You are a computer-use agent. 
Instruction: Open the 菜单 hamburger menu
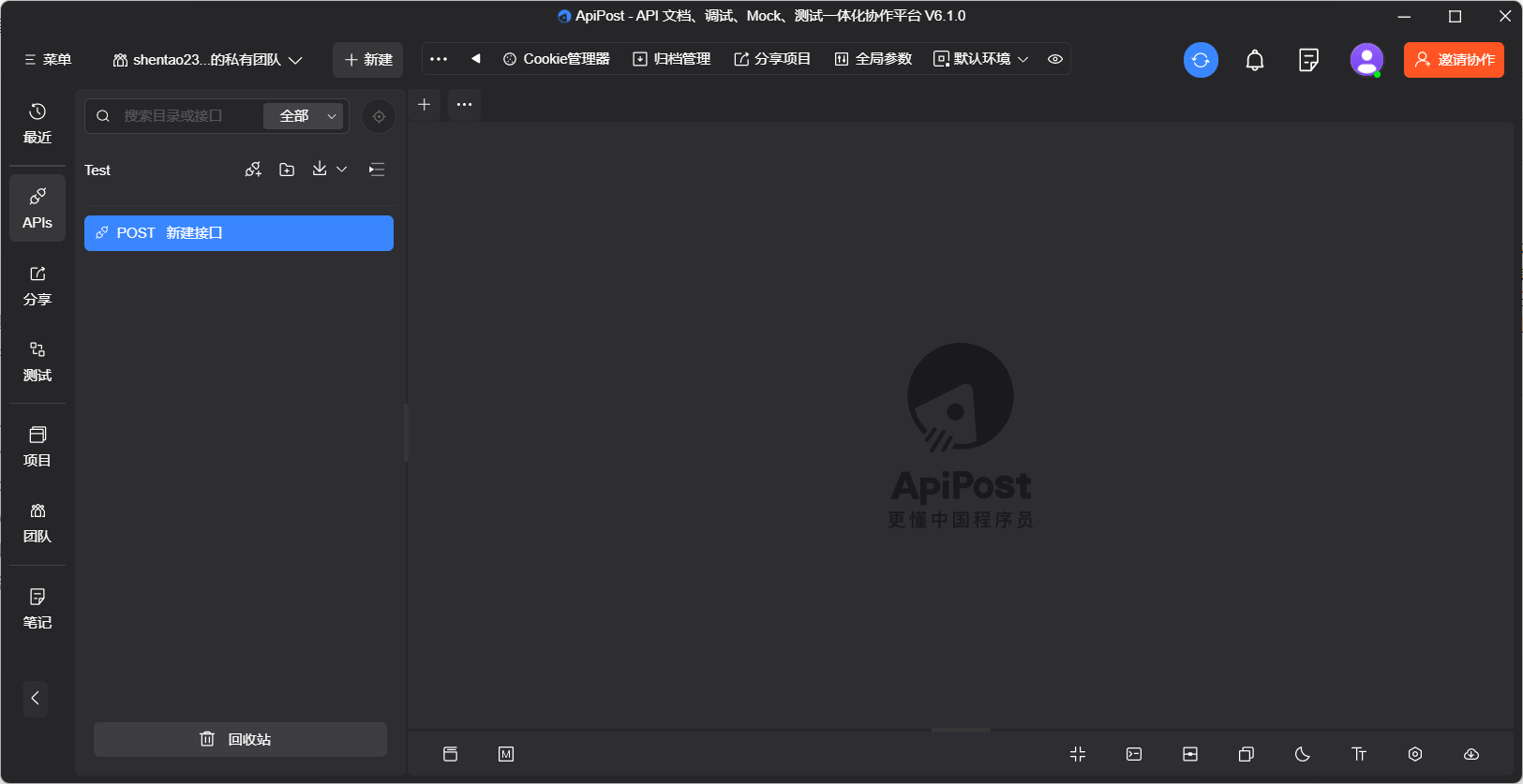(48, 59)
